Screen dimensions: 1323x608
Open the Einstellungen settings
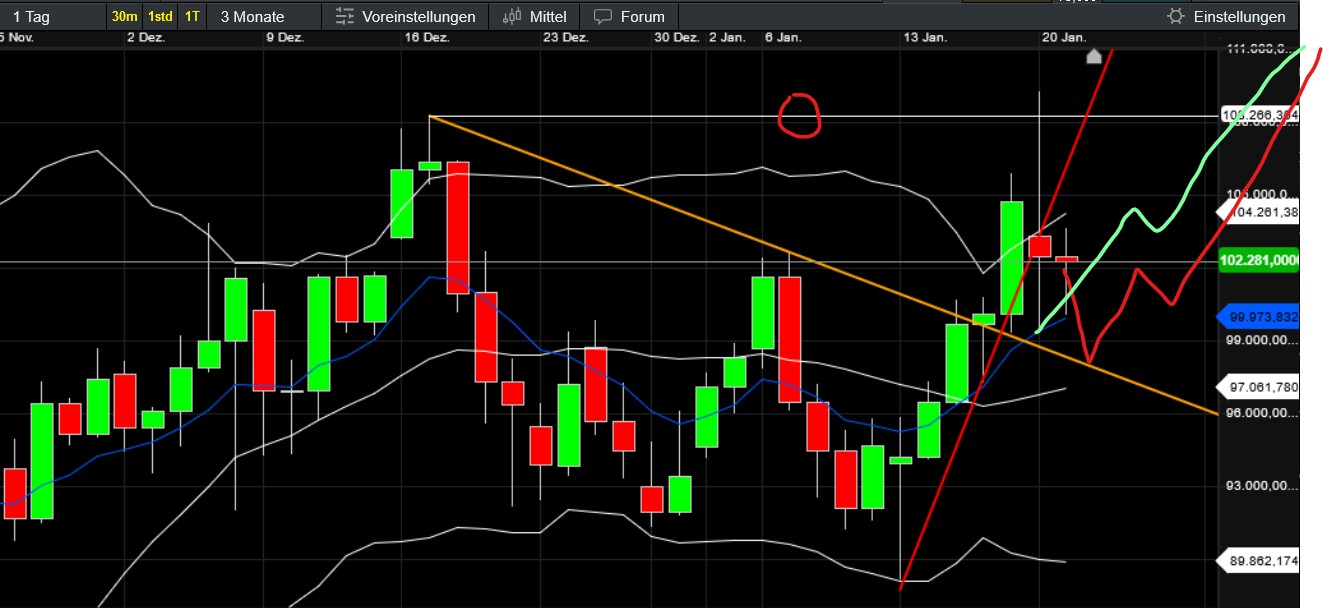click(1227, 16)
